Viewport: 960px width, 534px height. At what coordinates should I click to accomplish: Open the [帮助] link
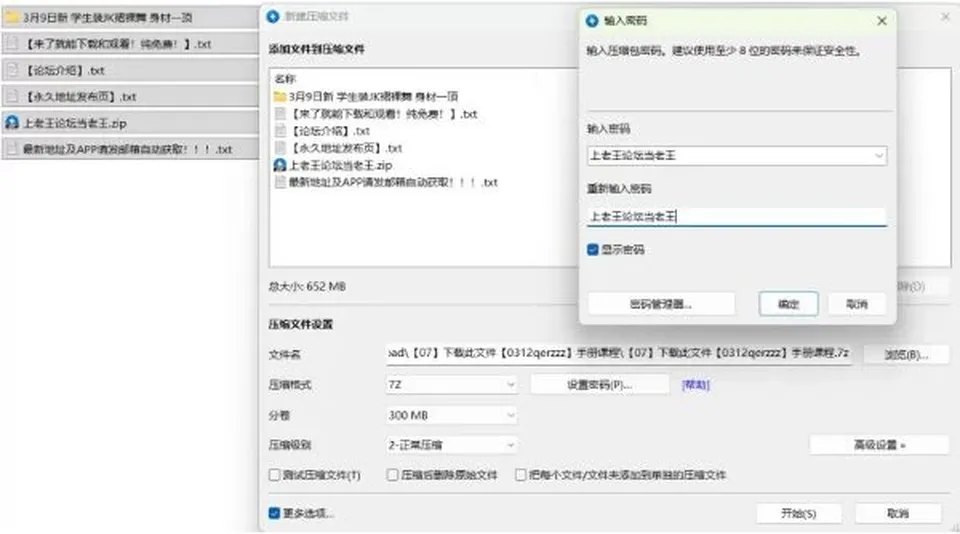click(x=696, y=385)
